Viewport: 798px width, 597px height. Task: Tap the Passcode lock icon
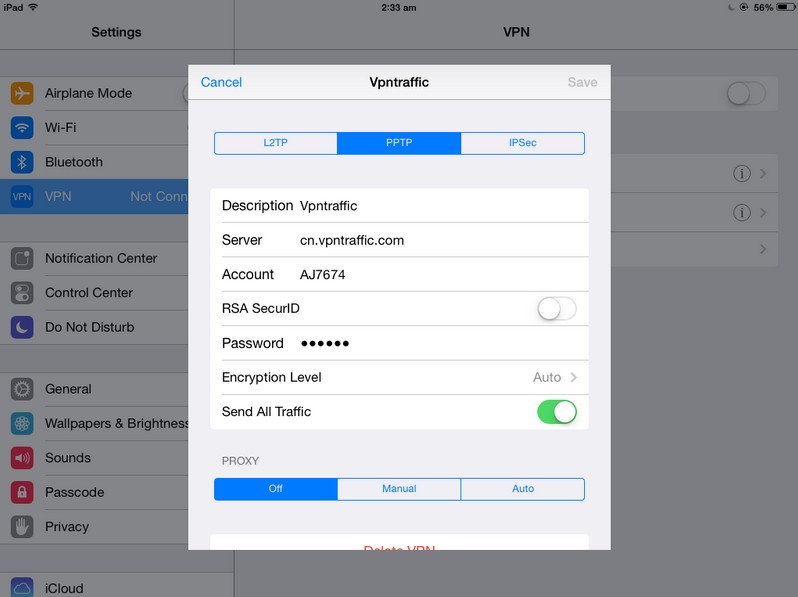(22, 492)
